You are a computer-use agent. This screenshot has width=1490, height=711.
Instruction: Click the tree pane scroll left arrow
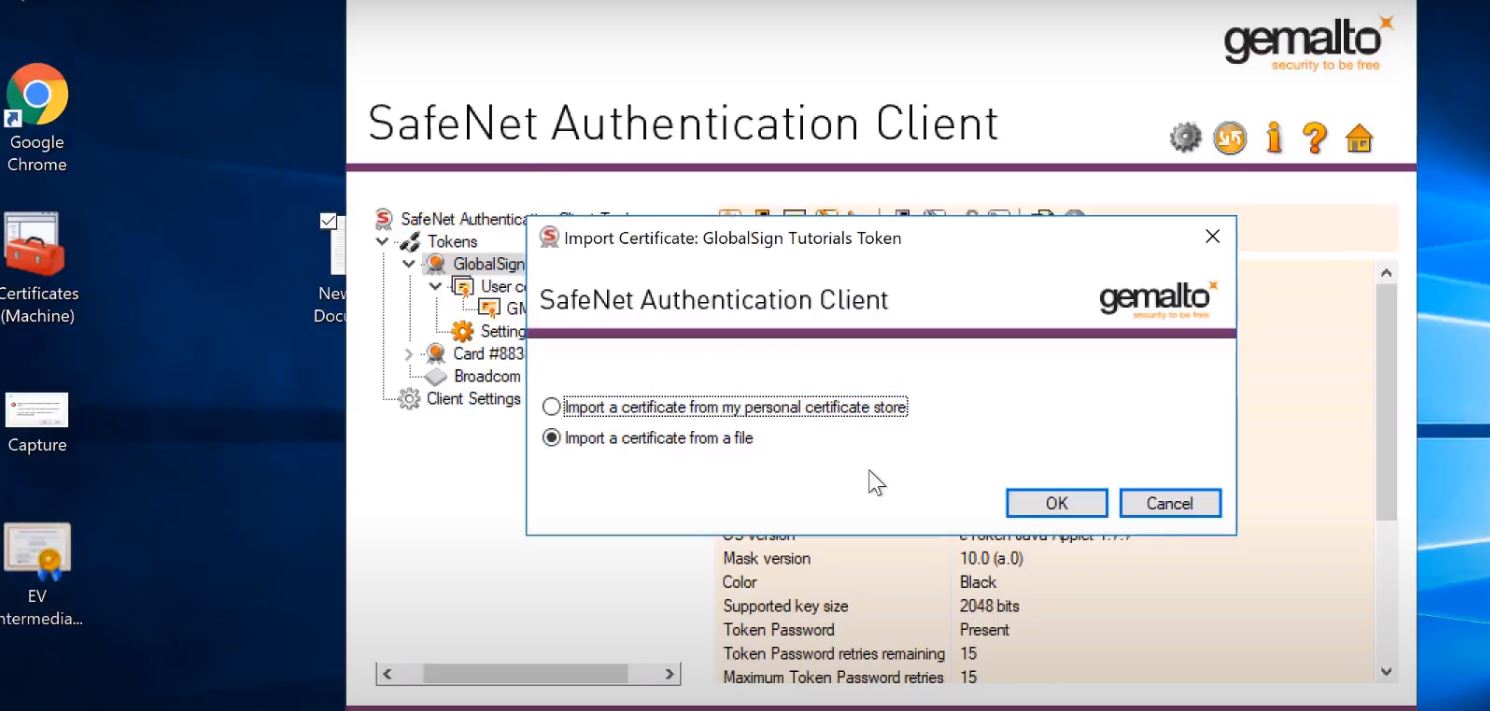(387, 675)
